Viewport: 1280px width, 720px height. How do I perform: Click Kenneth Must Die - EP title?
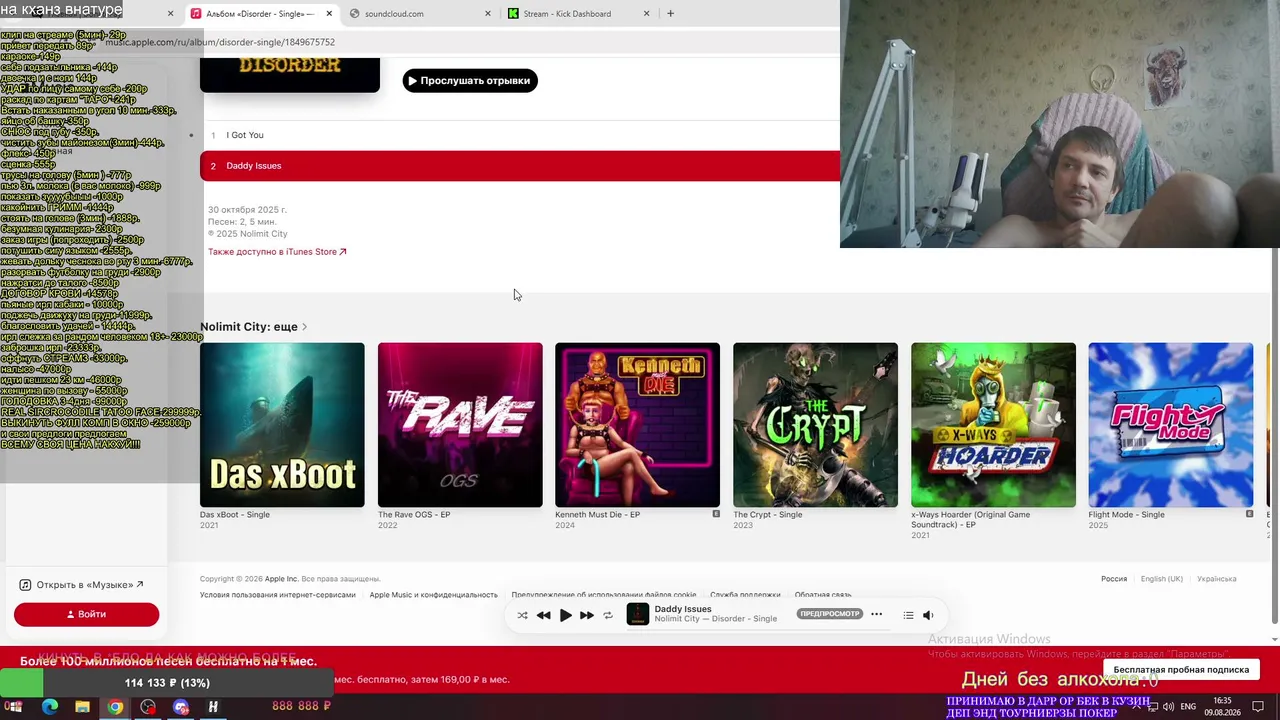[597, 515]
